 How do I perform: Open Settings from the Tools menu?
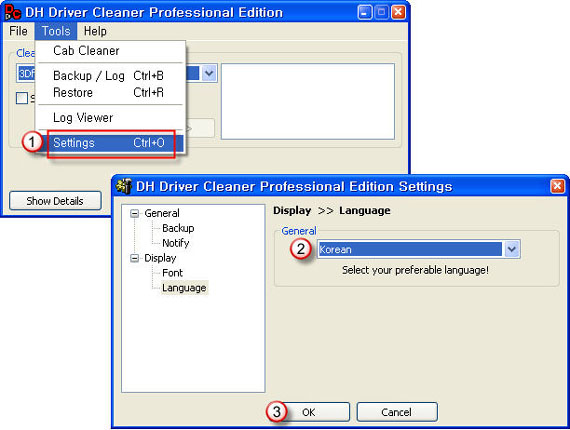coord(111,143)
